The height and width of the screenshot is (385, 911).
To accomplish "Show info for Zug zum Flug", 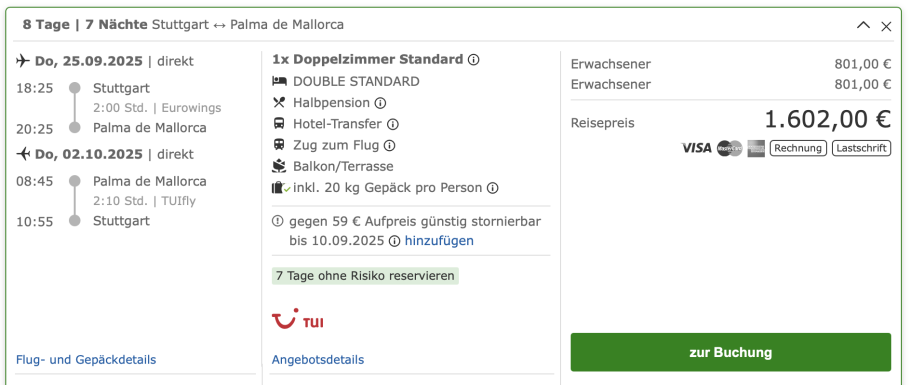I will pyautogui.click(x=390, y=145).
